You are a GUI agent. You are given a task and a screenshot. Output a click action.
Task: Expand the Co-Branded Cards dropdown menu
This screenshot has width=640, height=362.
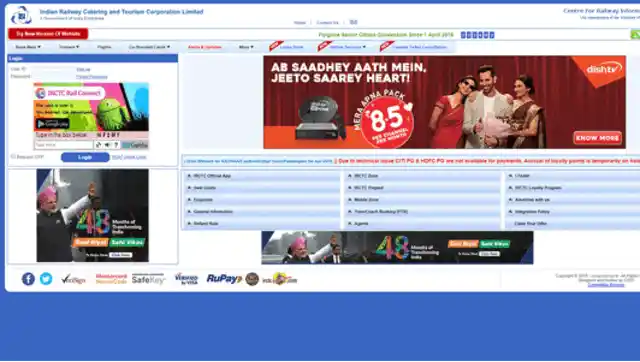tap(149, 47)
